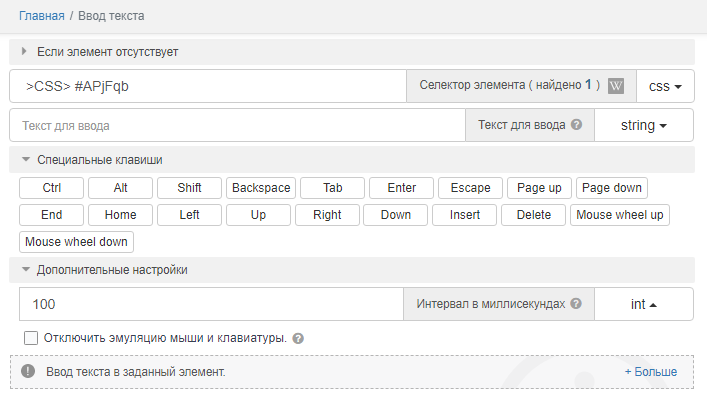Image resolution: width=707 pixels, height=396 pixels.
Task: Open the css selector type dropdown
Action: 665,86
